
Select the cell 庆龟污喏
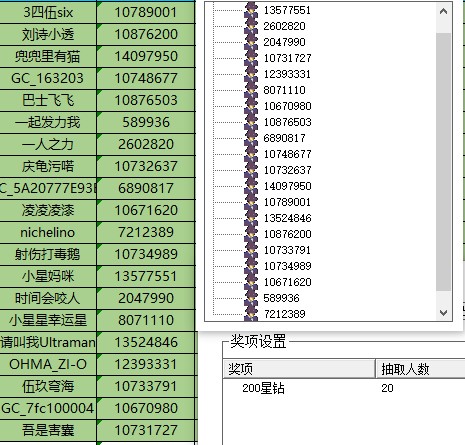click(x=48, y=166)
